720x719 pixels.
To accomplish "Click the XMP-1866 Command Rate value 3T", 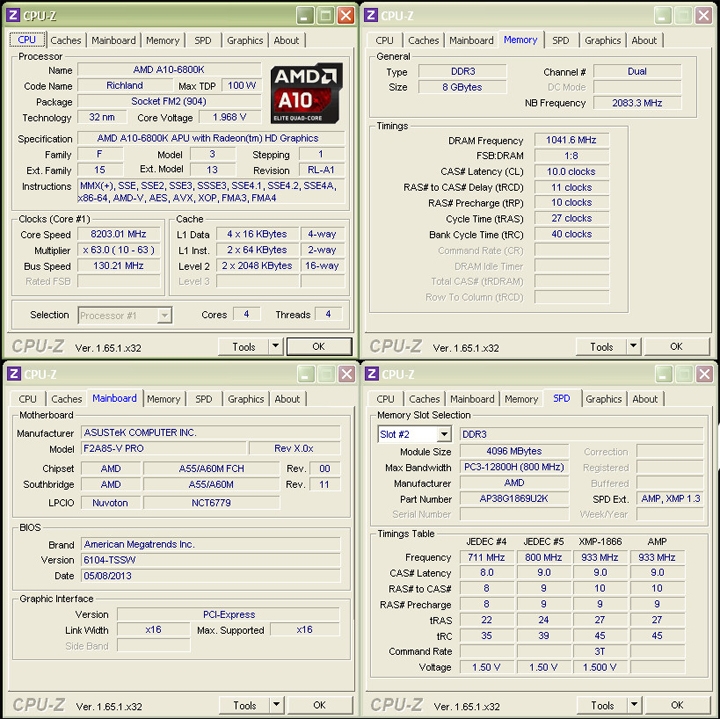I will tap(600, 652).
